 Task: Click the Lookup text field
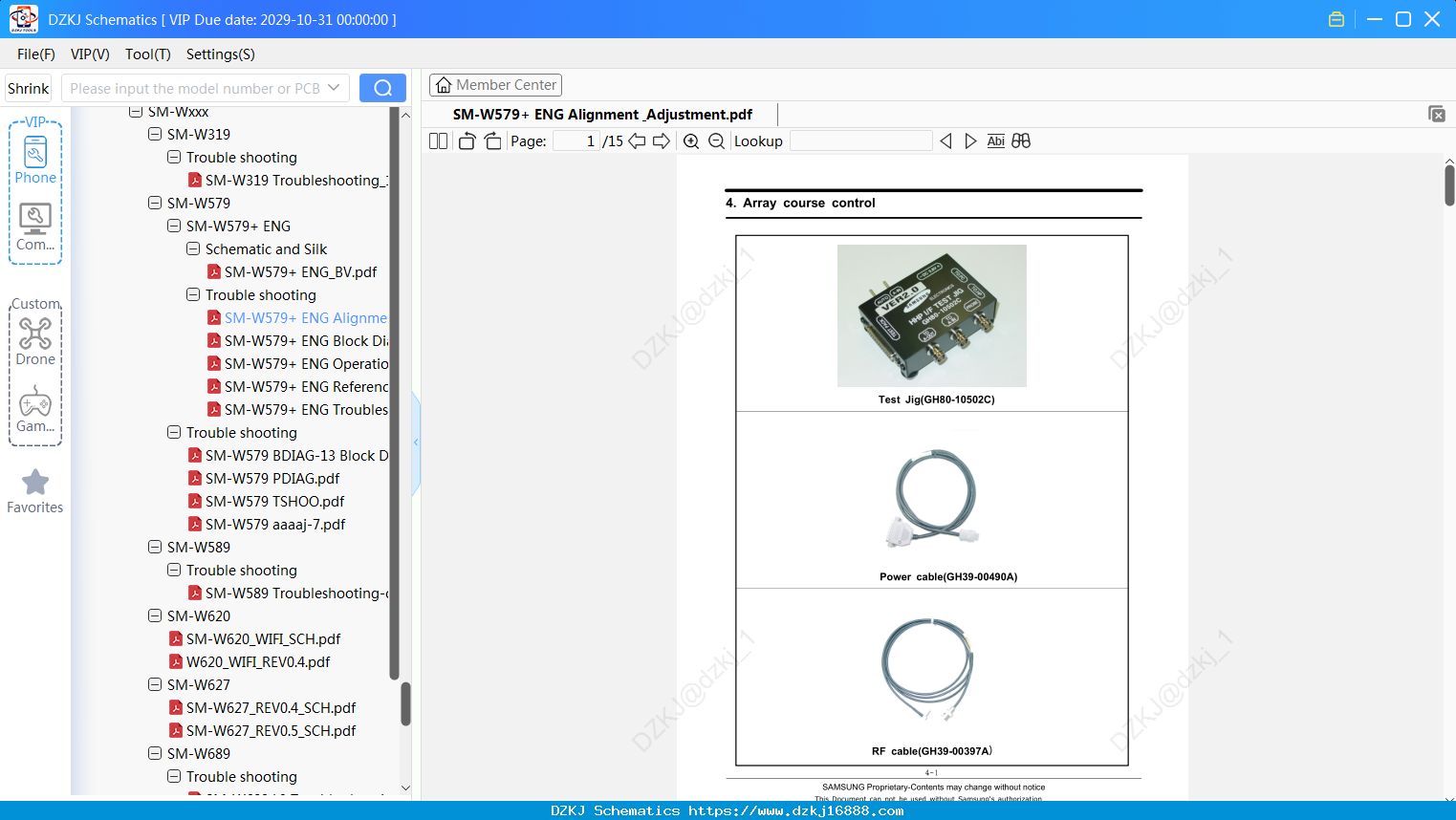[860, 141]
